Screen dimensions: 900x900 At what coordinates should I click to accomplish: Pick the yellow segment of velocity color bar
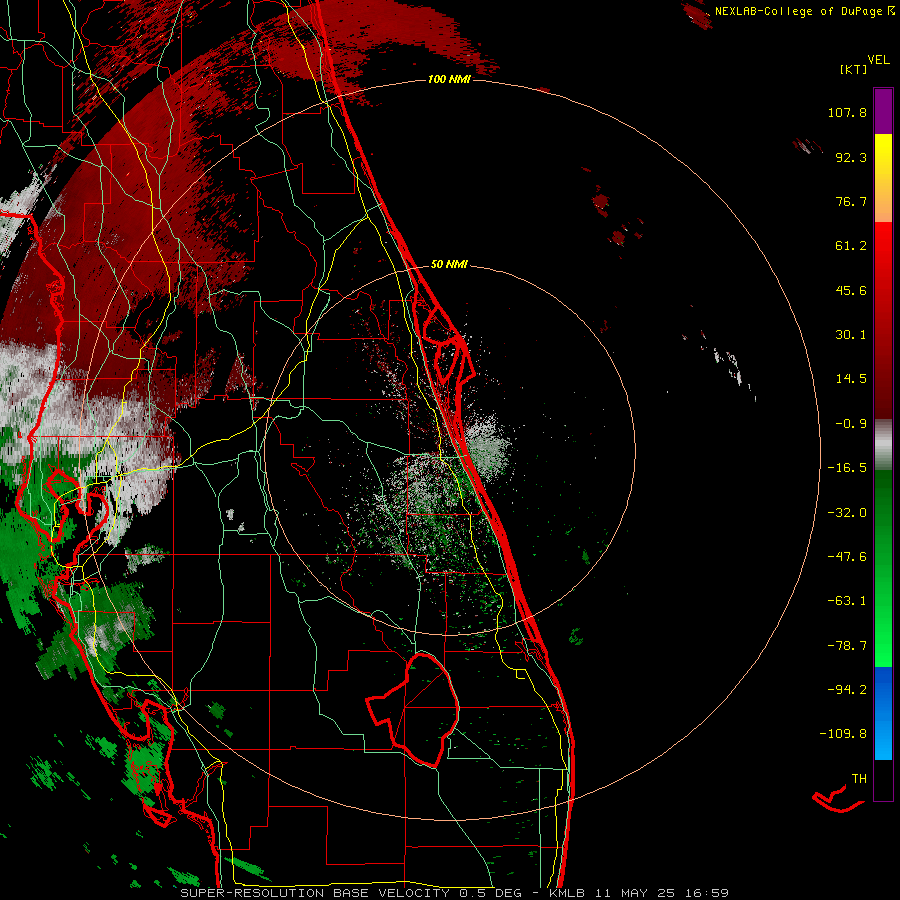click(883, 178)
